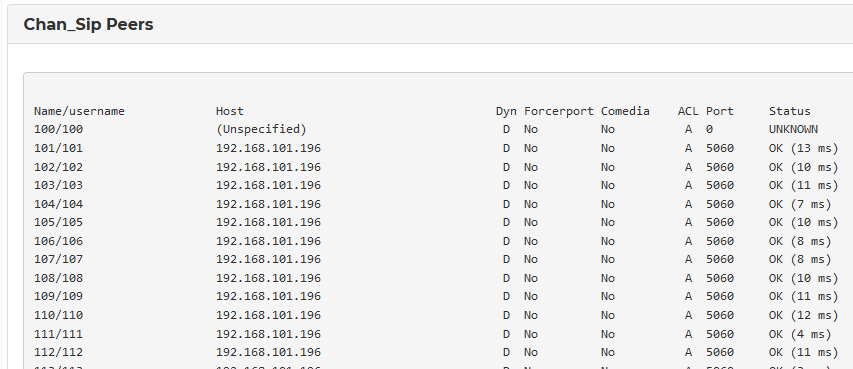The image size is (853, 369).
Task: Click peer name 109/109
Action: click(x=58, y=296)
